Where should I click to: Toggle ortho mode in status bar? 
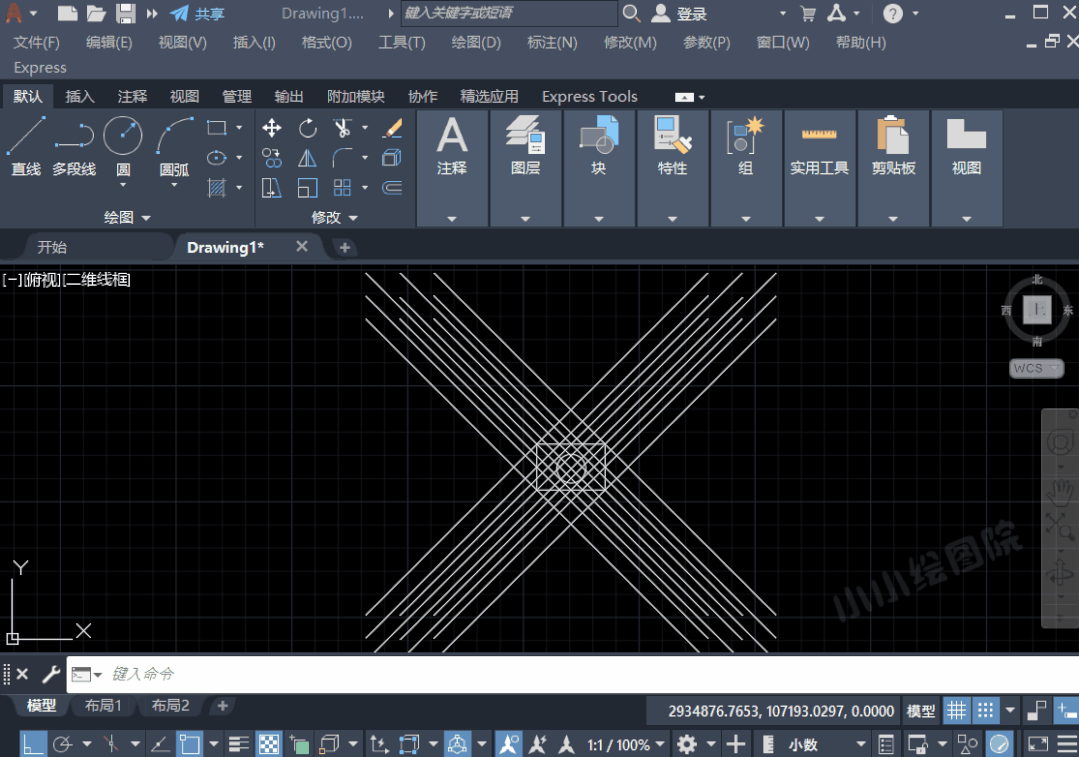pyautogui.click(x=33, y=744)
